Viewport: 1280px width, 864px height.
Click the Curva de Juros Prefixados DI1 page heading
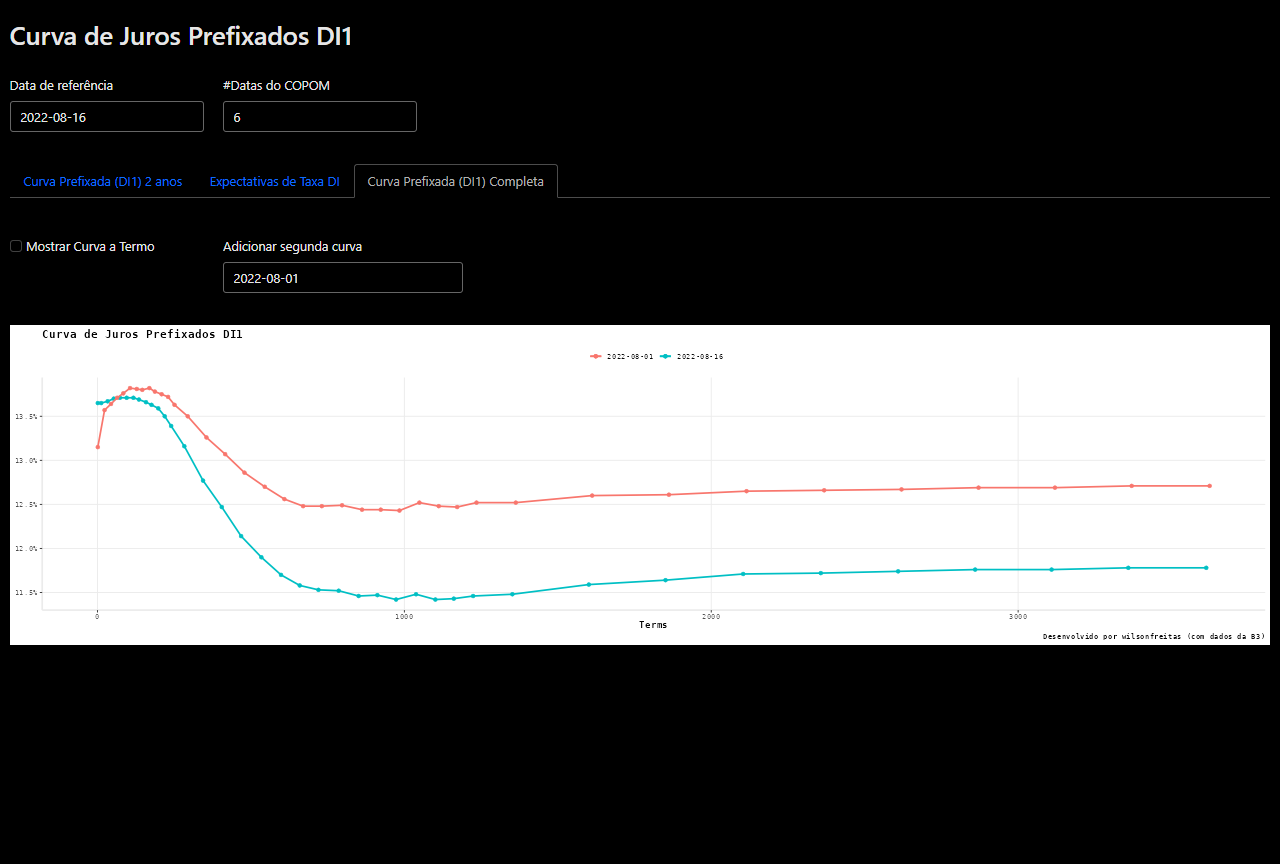(181, 36)
